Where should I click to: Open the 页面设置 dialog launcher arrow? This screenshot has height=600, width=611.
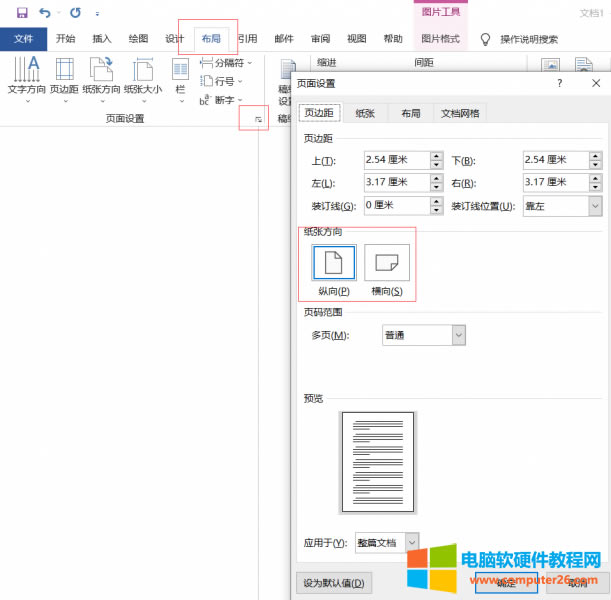coord(258,120)
